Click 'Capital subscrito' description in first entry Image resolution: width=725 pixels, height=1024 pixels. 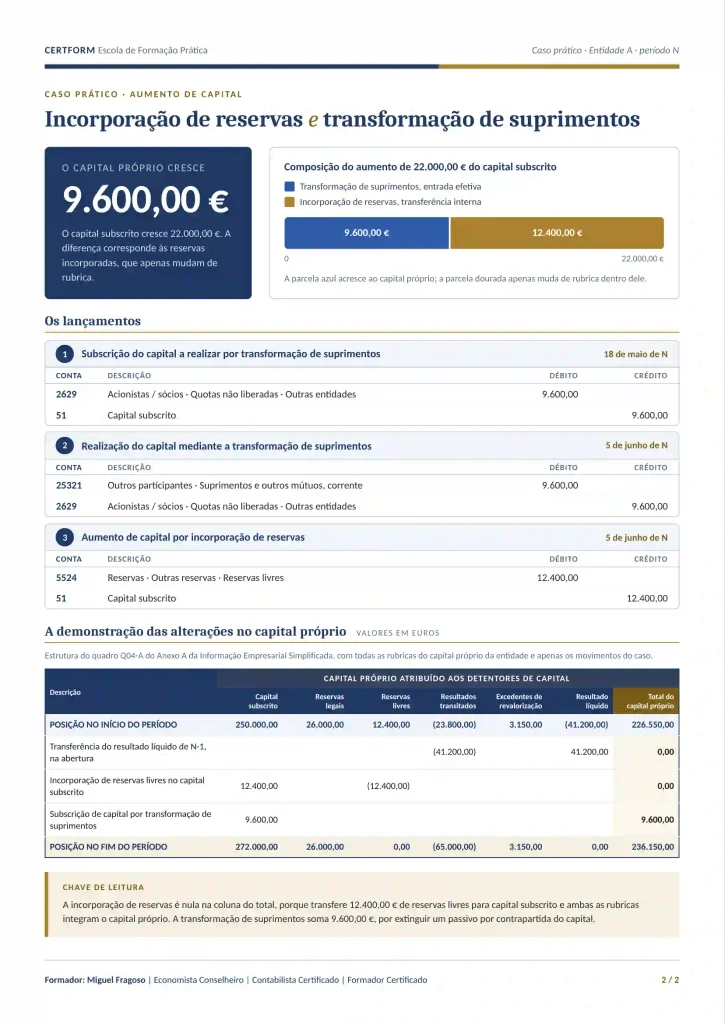point(142,415)
